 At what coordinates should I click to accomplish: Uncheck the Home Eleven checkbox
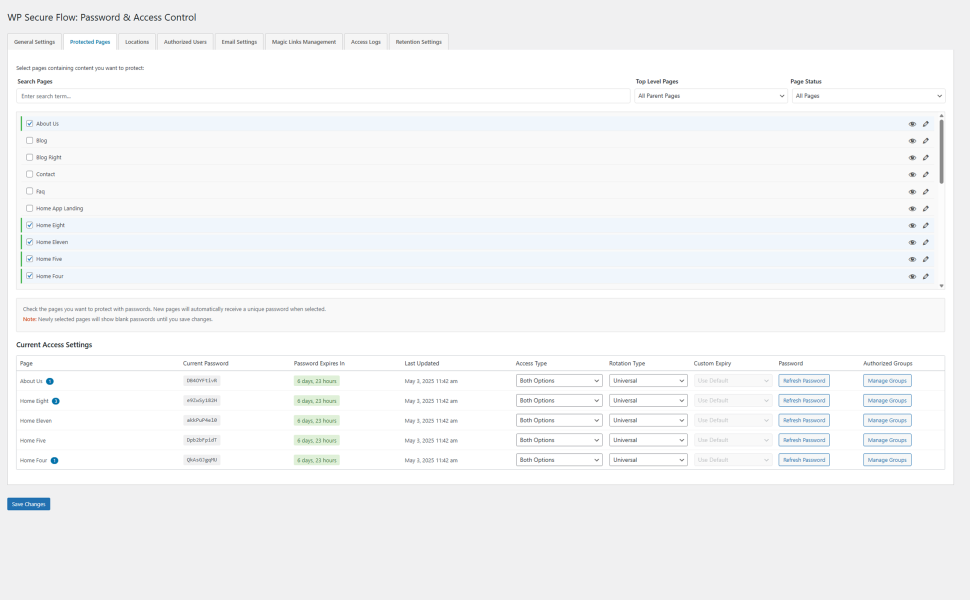[x=29, y=242]
